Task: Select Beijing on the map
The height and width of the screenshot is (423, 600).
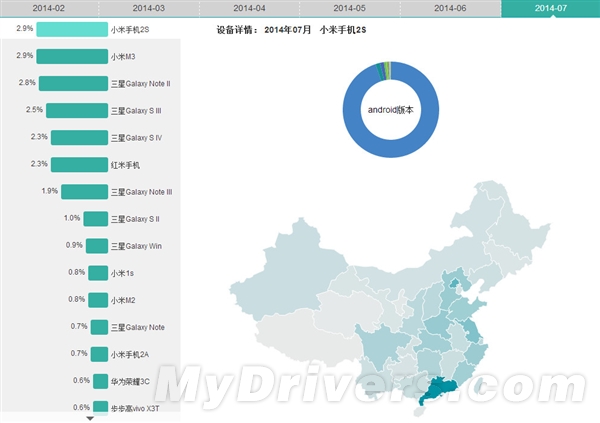Action: (455, 284)
